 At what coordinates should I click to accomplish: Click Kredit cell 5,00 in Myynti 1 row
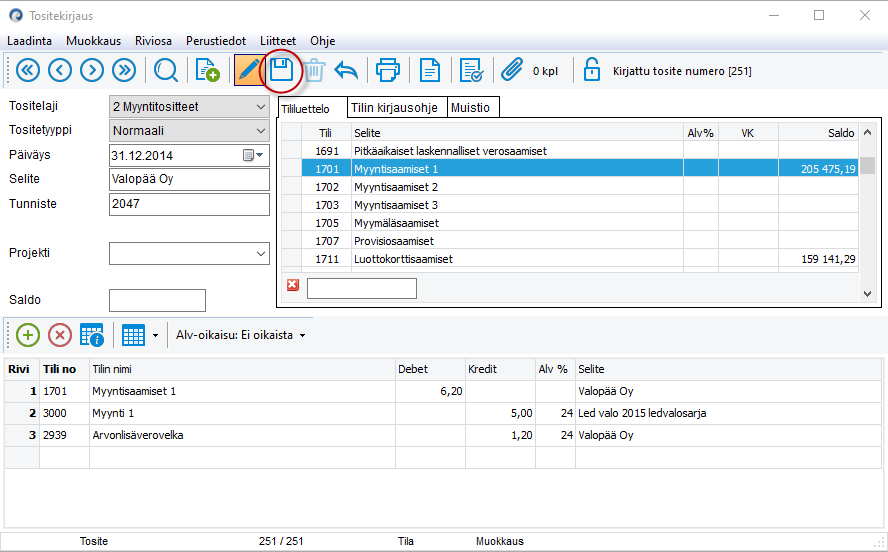click(x=500, y=413)
